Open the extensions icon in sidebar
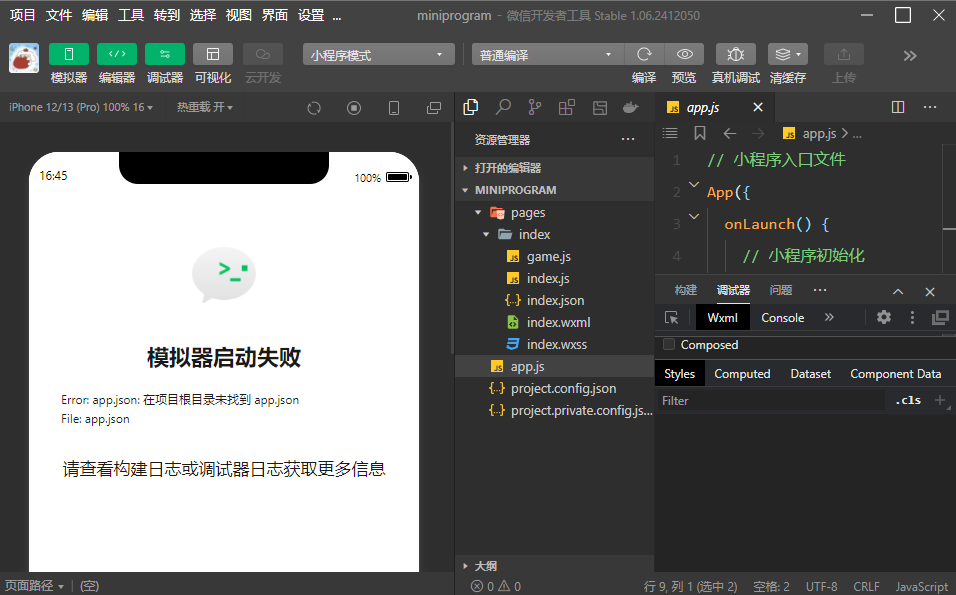 click(567, 107)
